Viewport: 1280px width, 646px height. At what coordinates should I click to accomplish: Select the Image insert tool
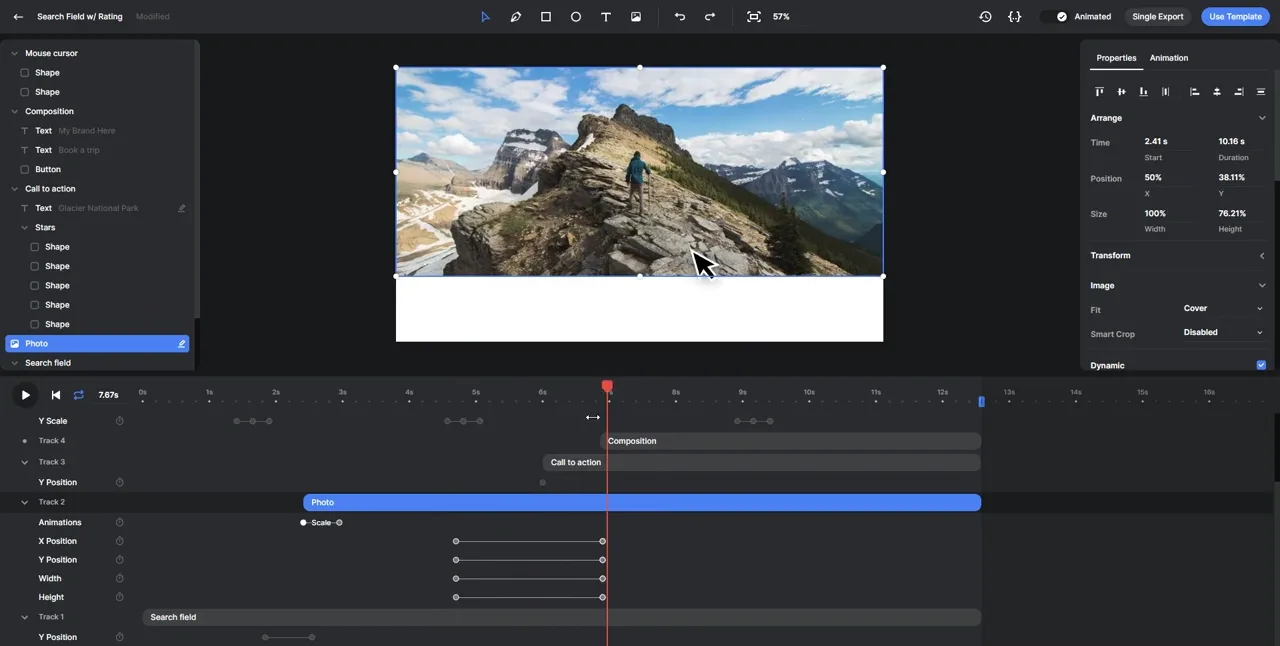tap(636, 16)
